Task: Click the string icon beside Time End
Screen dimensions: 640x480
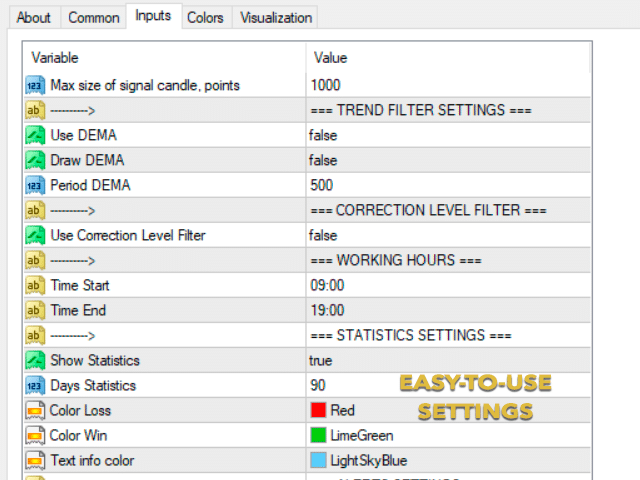Action: (x=35, y=310)
